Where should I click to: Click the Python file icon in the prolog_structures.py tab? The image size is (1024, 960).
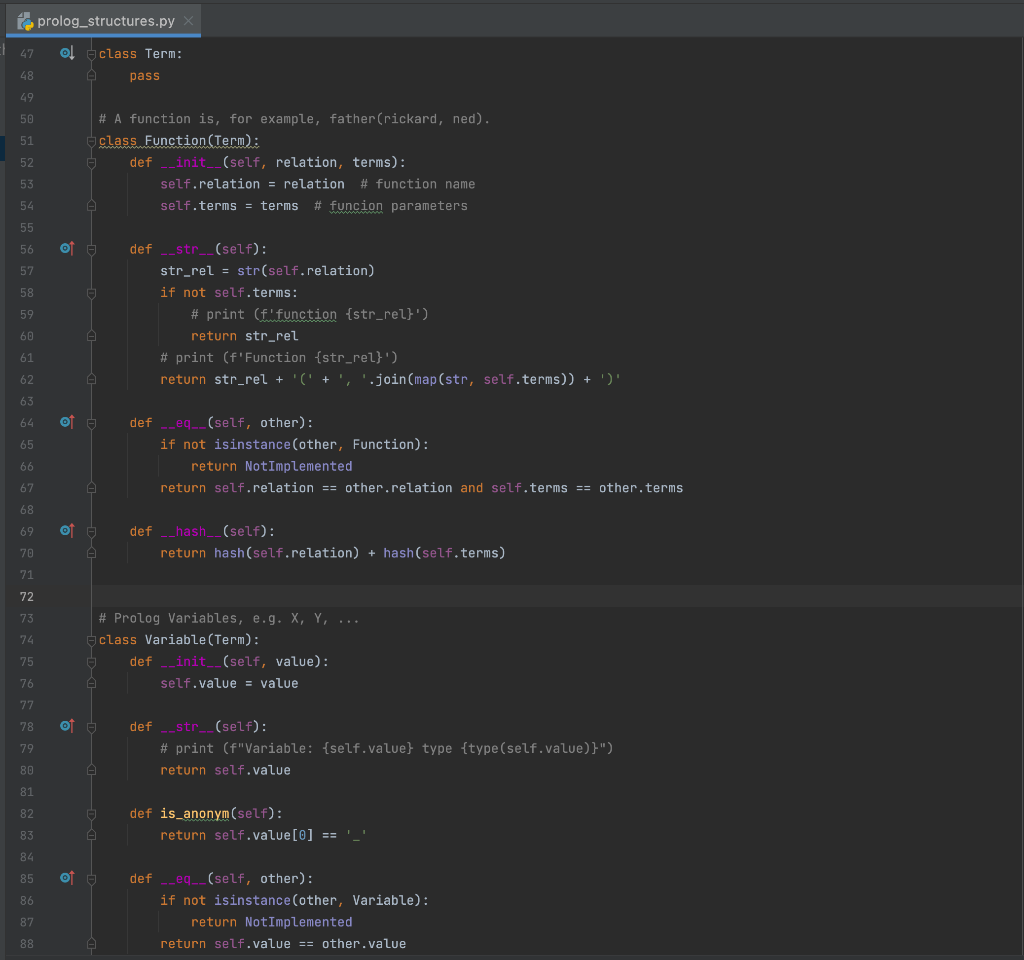point(25,22)
